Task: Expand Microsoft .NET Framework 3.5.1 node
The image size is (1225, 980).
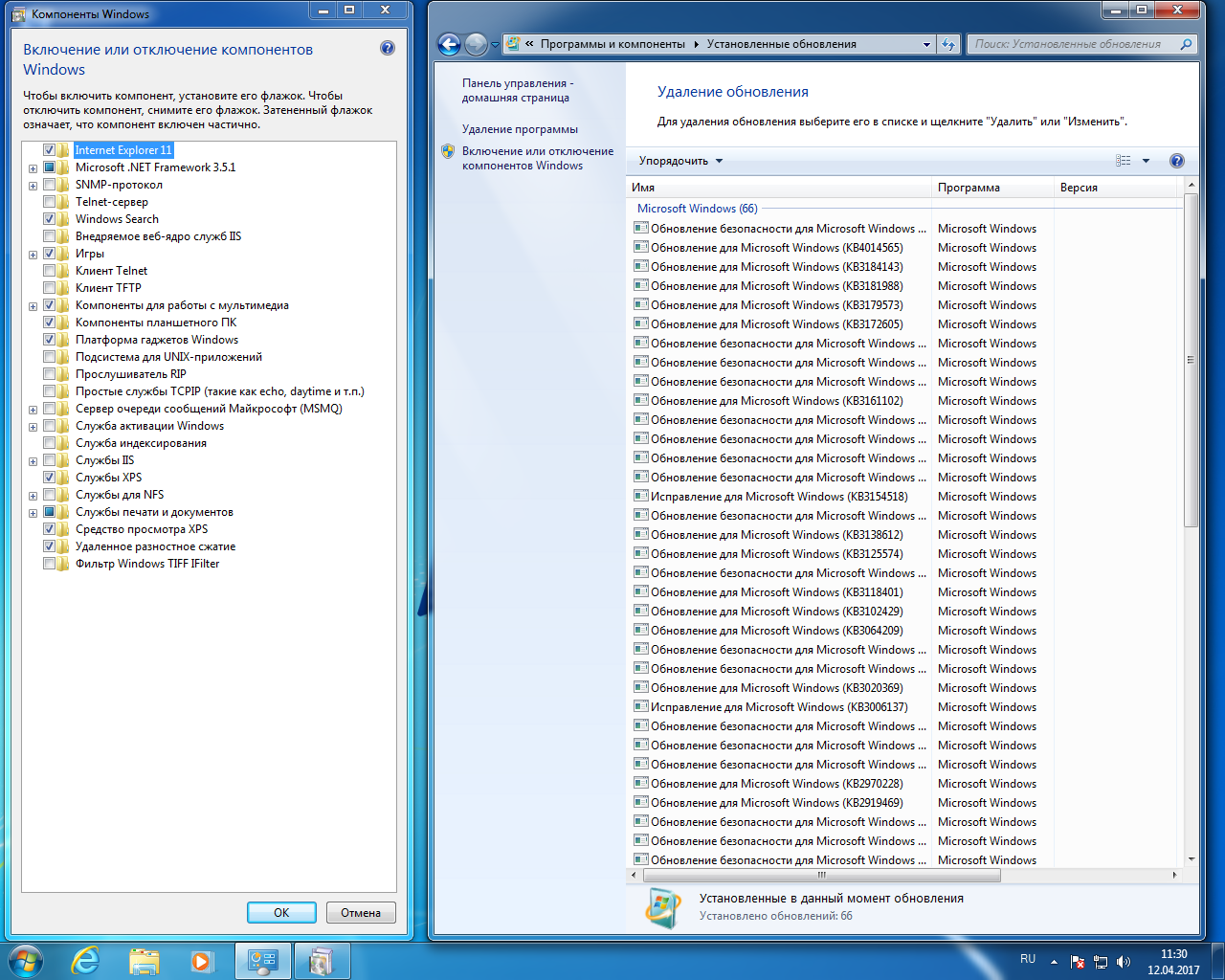Action: pyautogui.click(x=33, y=168)
